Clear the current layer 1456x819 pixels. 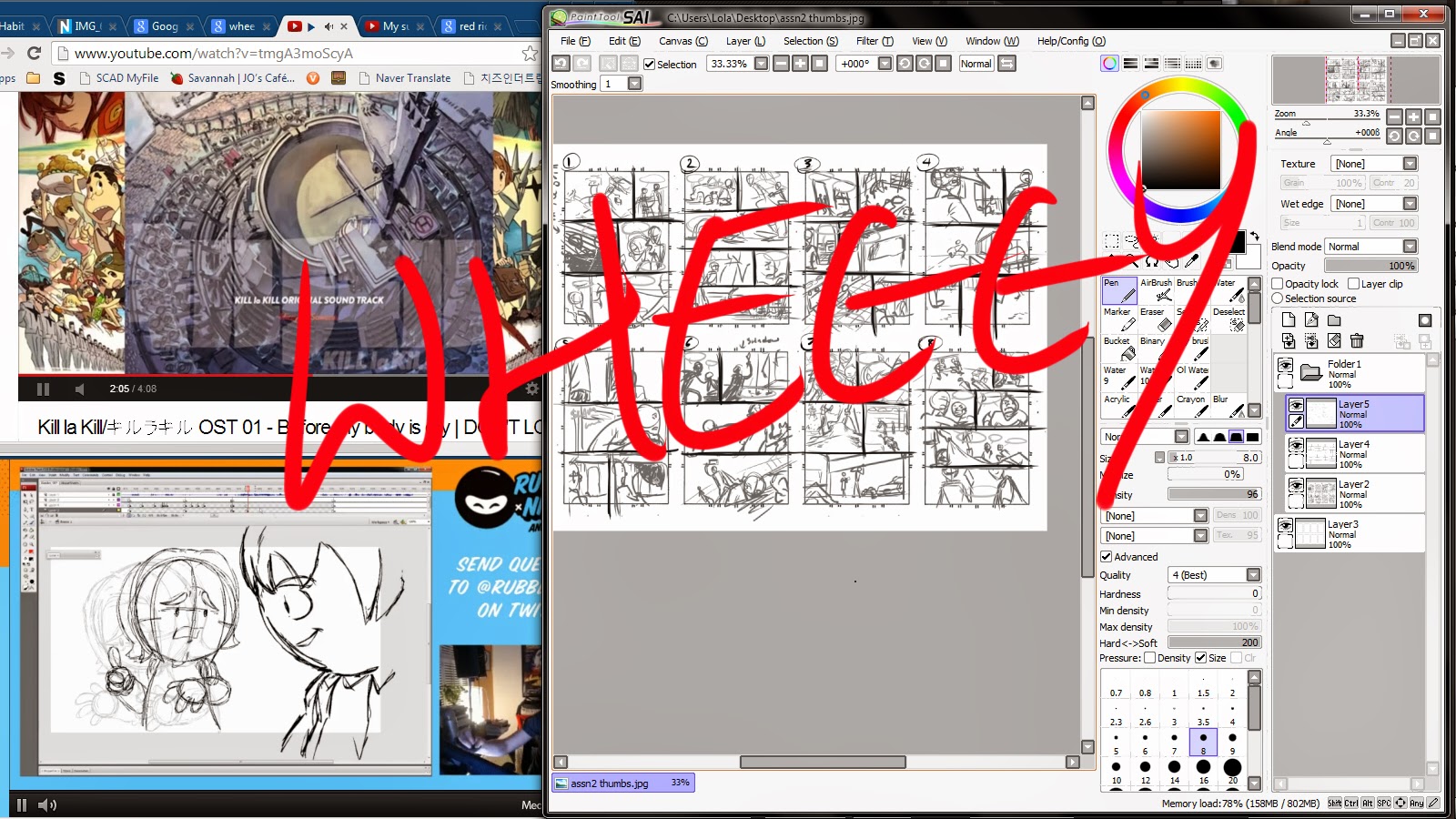coord(1334,340)
